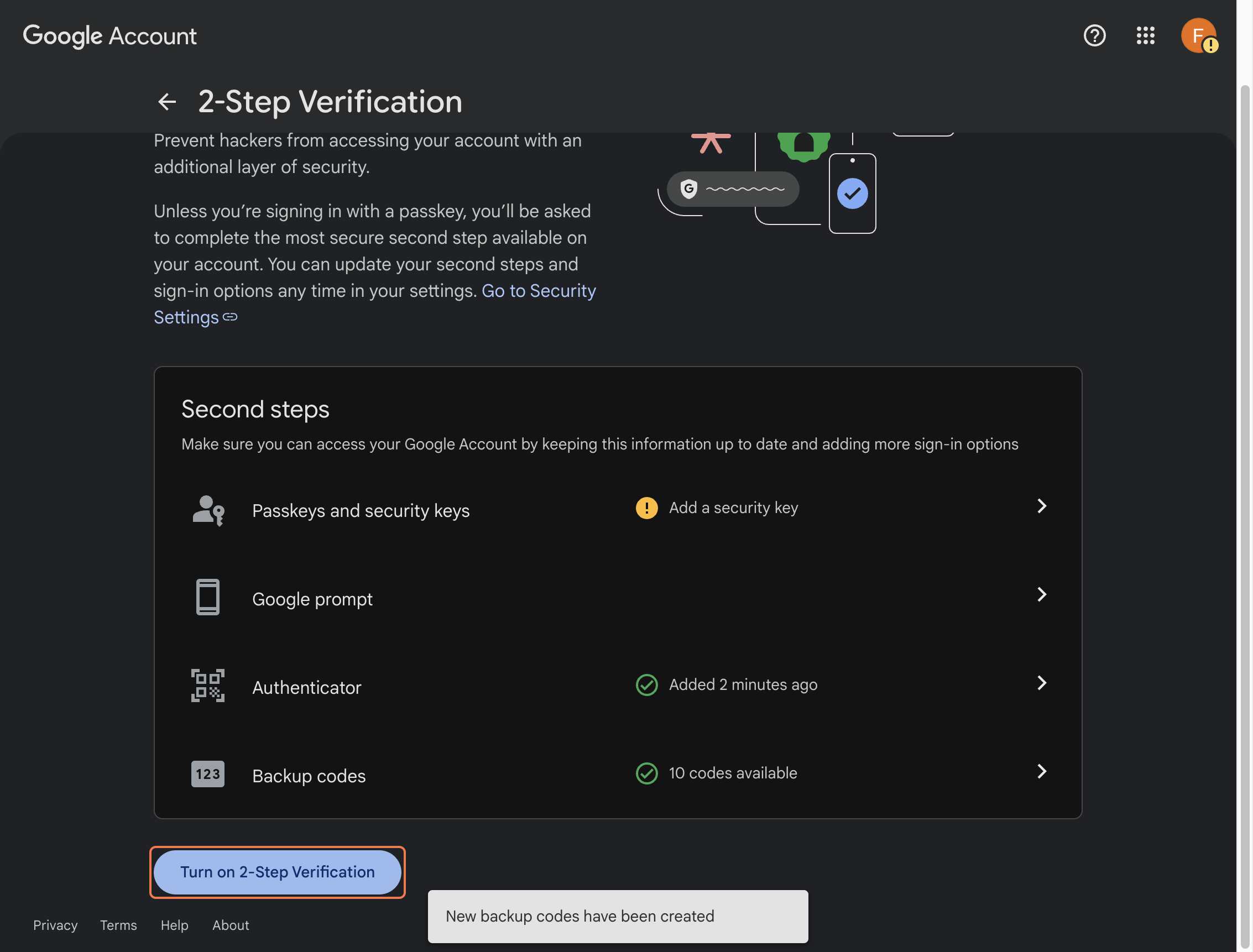This screenshot has height=952, width=1253.
Task: Expand the Passkeys and security keys row
Action: [1042, 506]
